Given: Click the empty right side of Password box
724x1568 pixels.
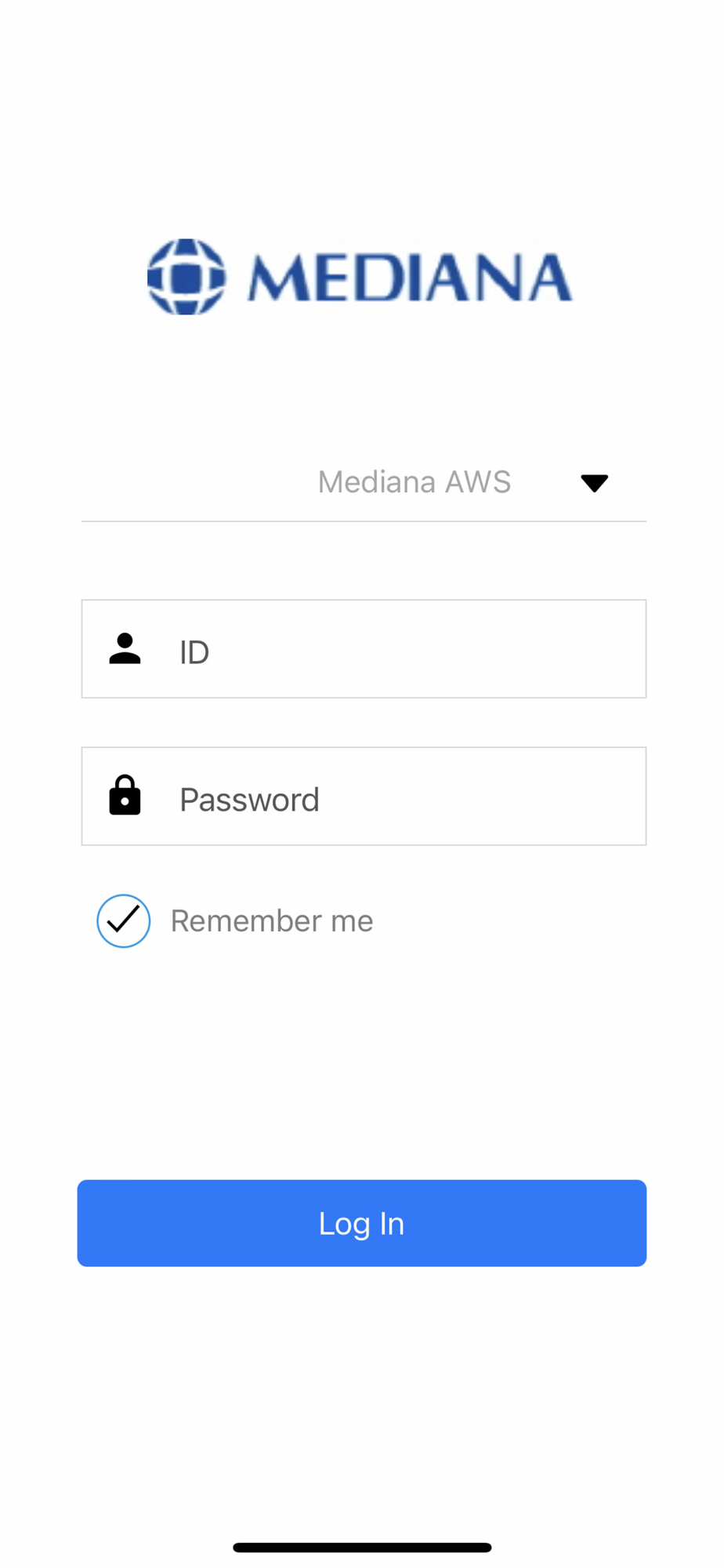Looking at the screenshot, I should coord(533,797).
